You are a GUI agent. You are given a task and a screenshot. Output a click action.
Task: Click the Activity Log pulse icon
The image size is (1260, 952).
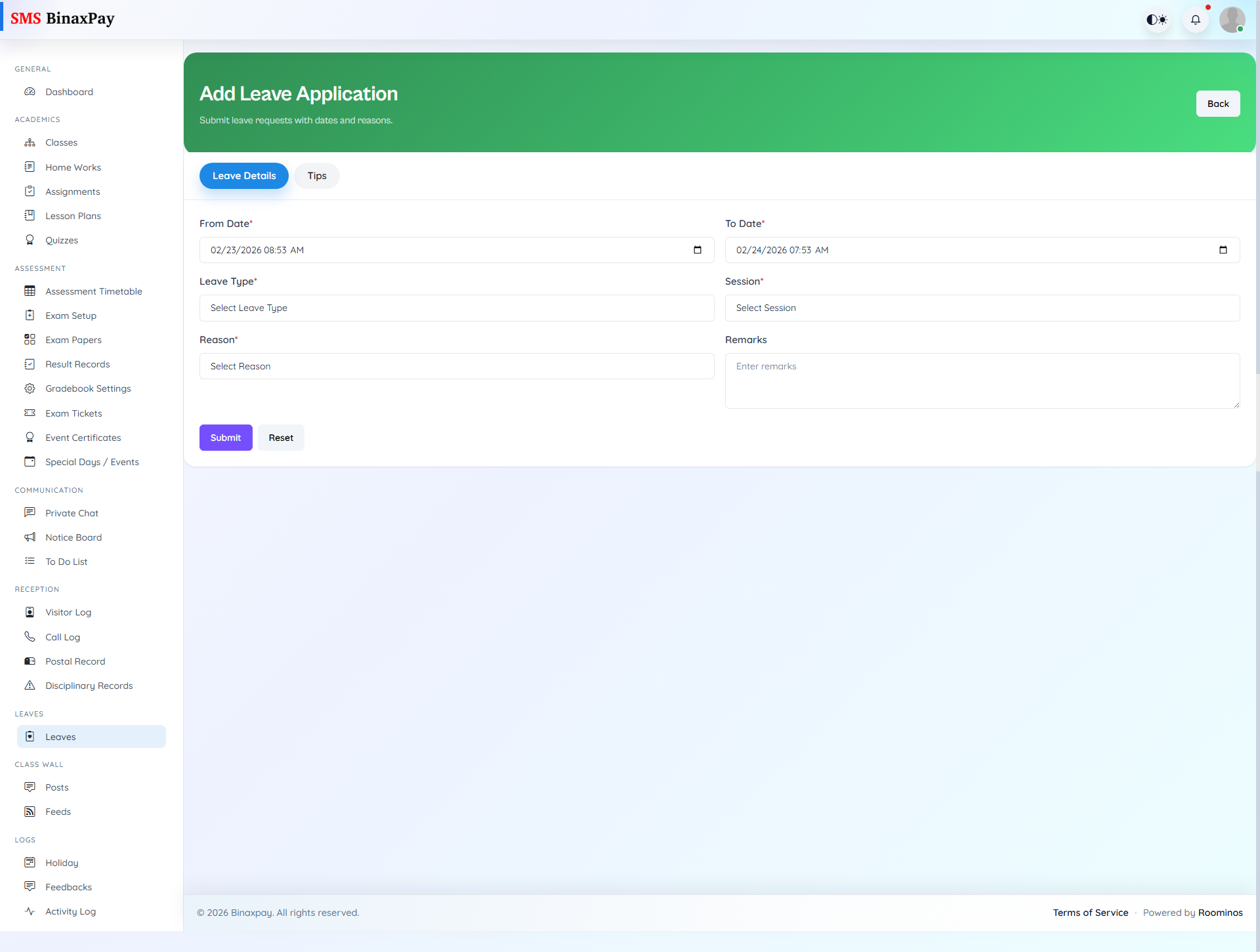30,911
